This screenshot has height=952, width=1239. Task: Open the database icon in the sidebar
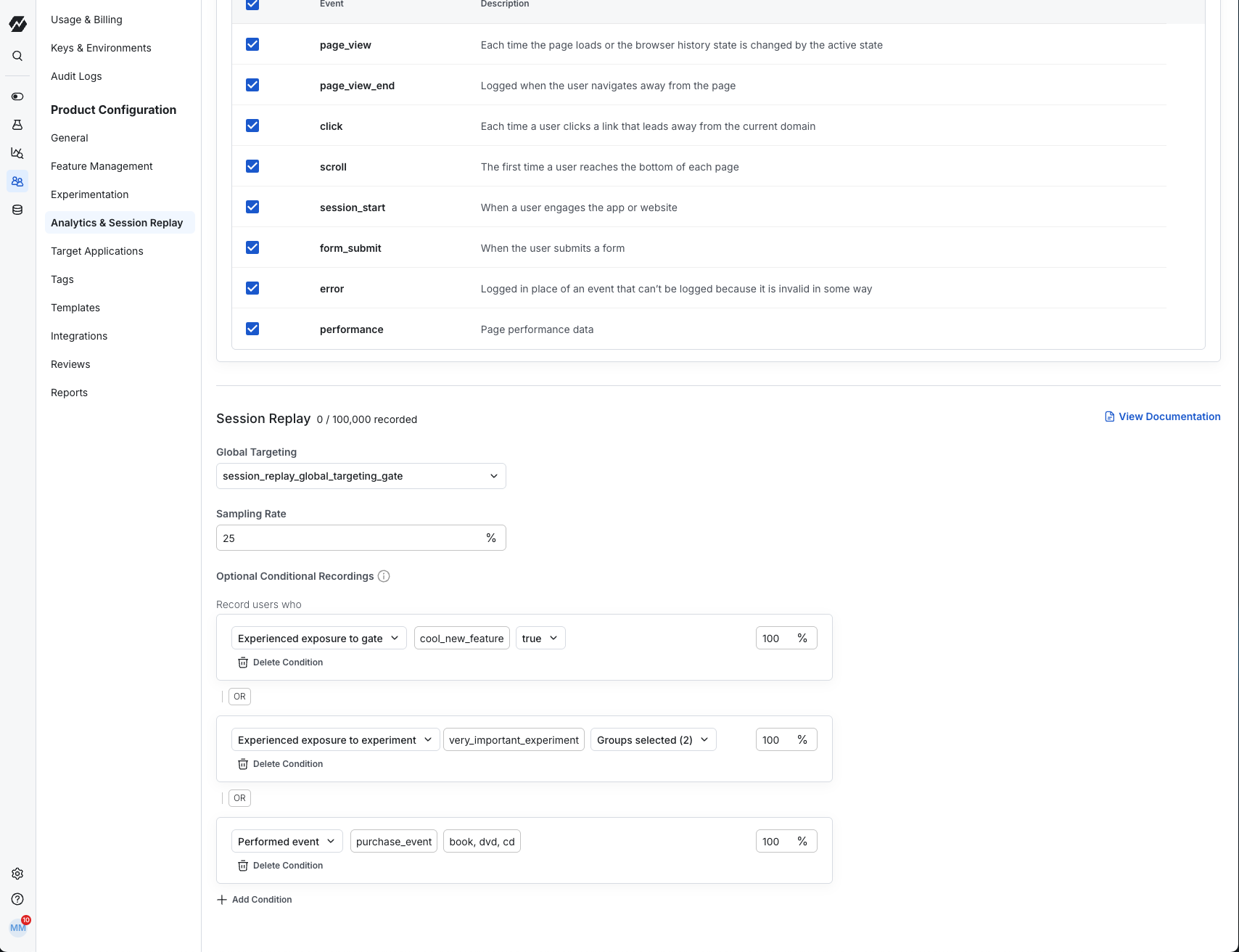17,210
